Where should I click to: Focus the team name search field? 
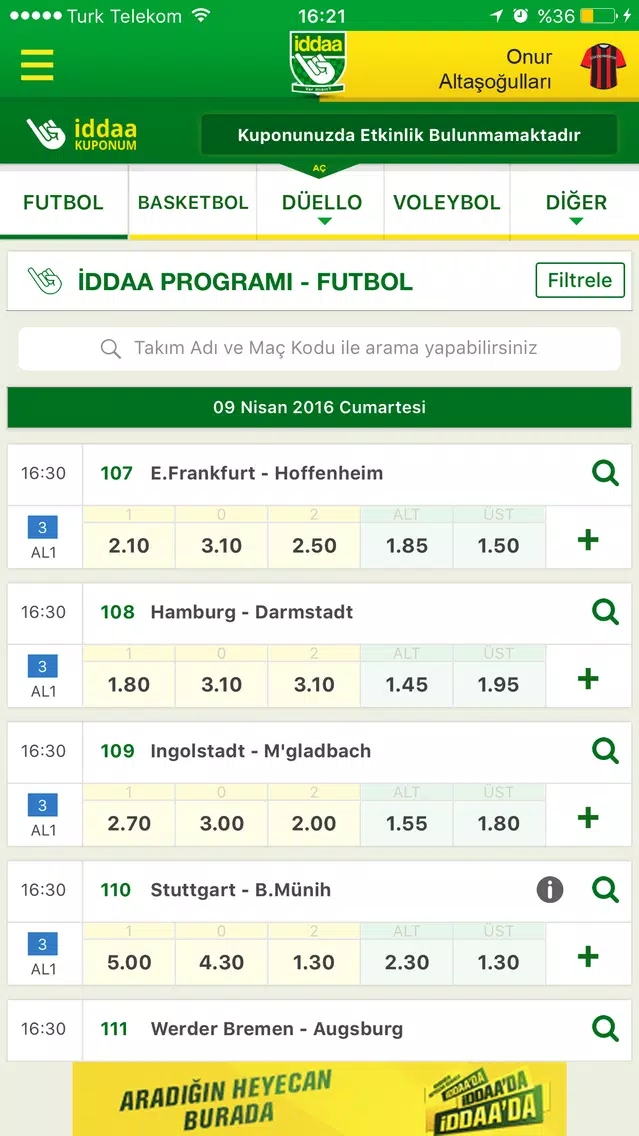320,348
